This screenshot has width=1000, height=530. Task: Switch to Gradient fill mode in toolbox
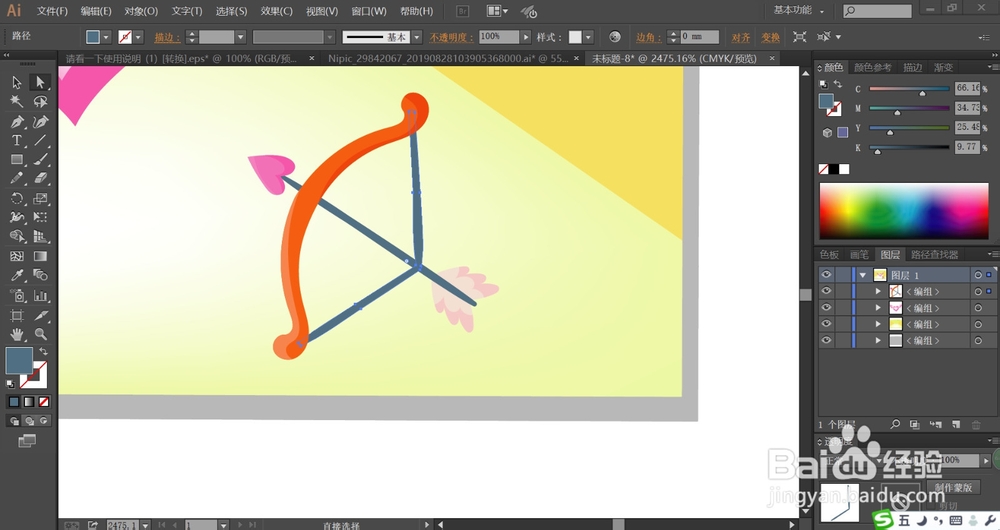pos(29,402)
